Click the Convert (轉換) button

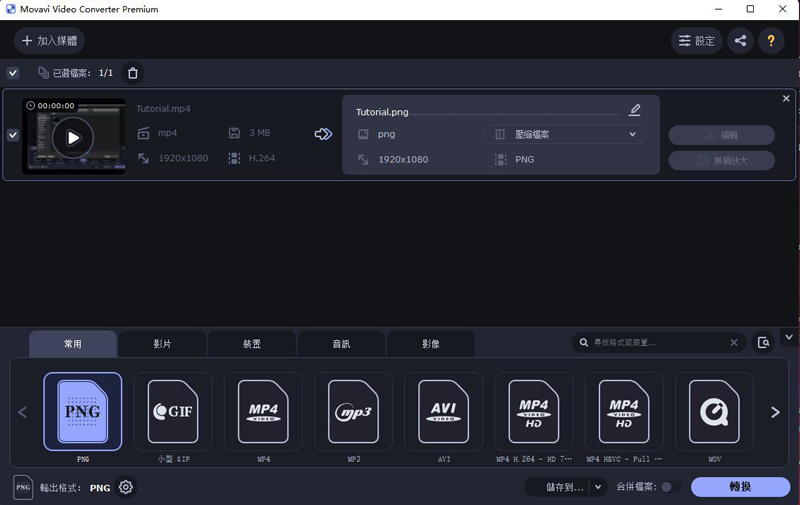(740, 487)
